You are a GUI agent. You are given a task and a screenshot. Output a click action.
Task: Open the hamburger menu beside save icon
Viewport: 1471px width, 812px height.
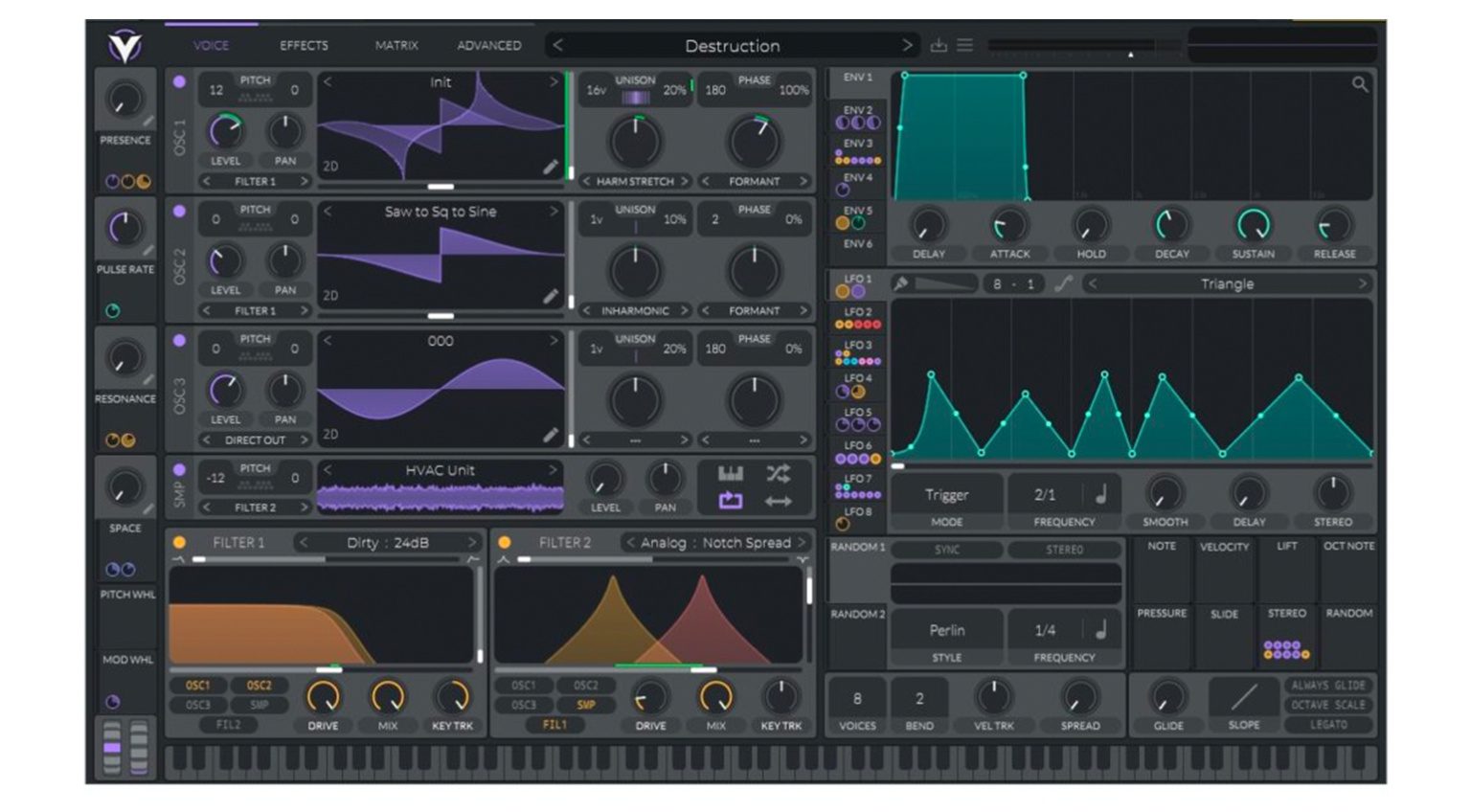click(965, 44)
